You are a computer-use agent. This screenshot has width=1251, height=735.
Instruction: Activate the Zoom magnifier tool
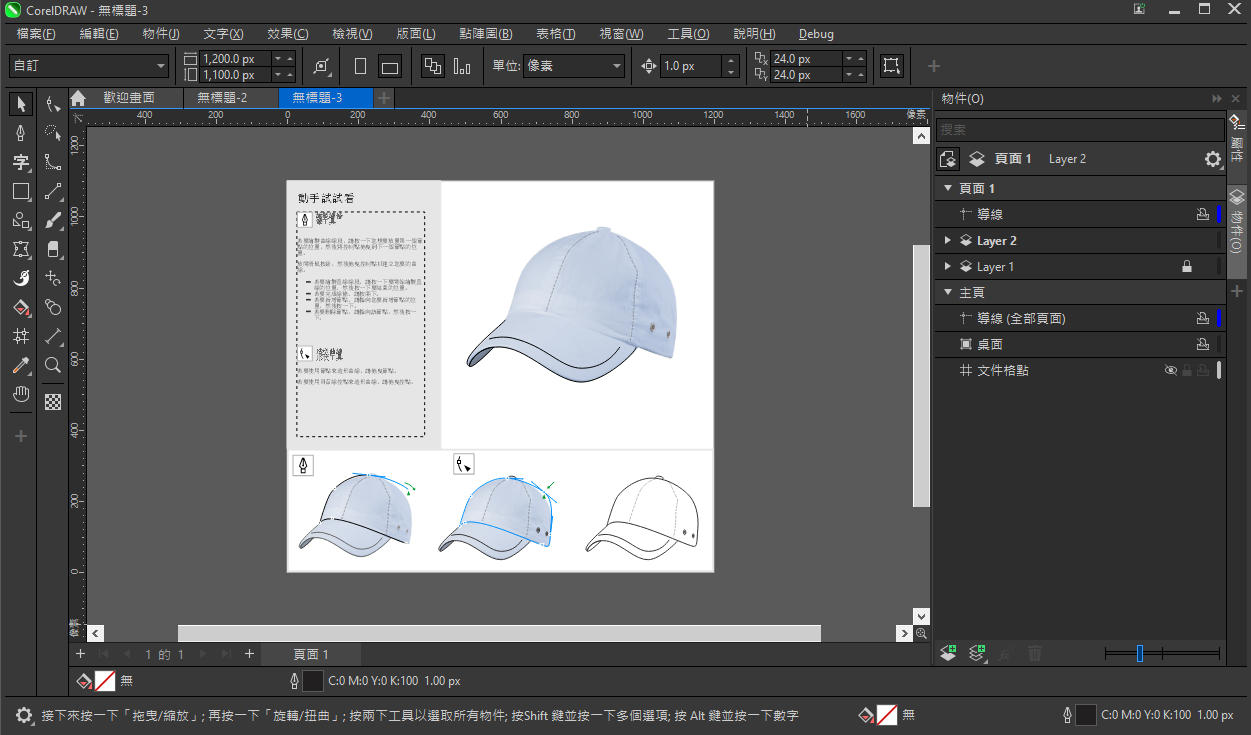click(x=53, y=365)
